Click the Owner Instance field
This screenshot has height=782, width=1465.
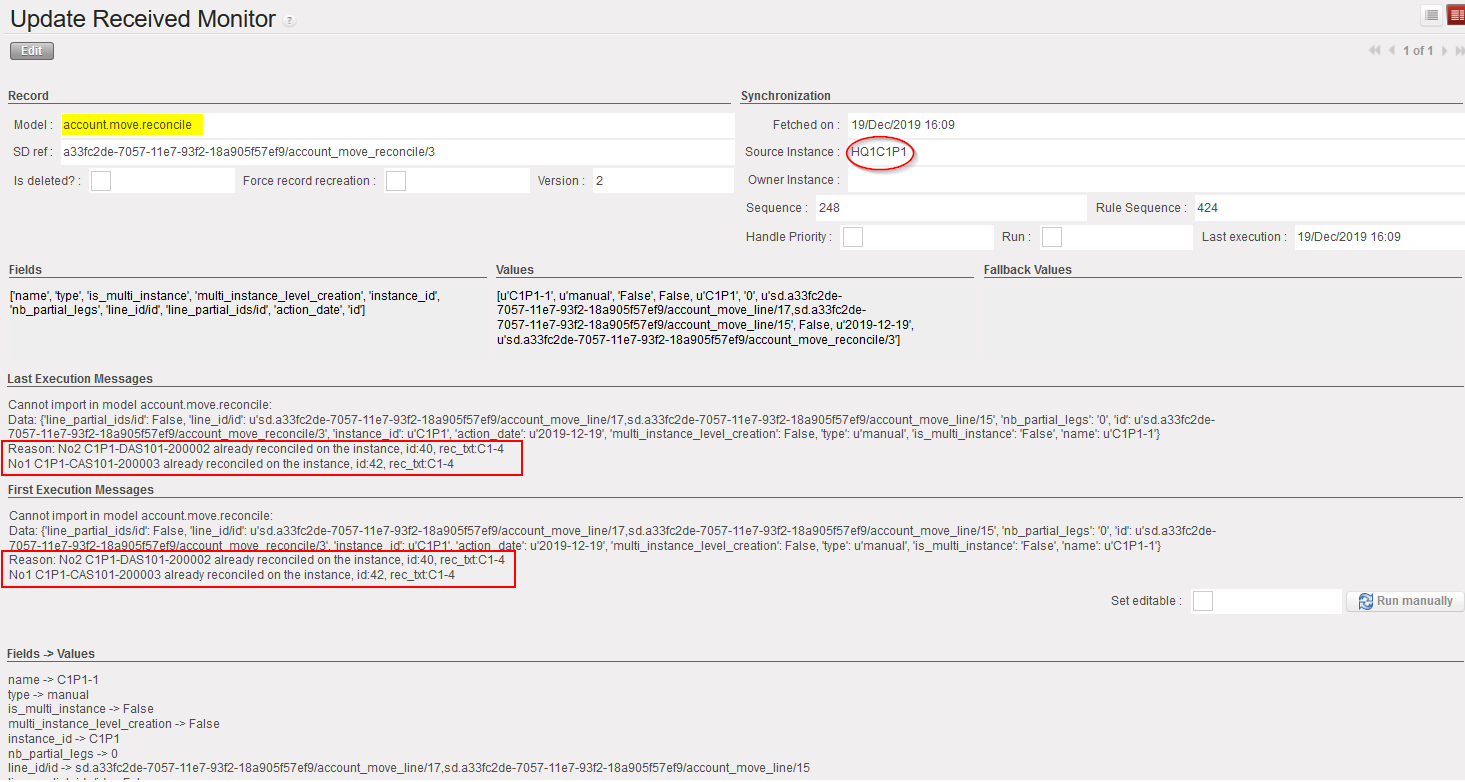point(1150,180)
